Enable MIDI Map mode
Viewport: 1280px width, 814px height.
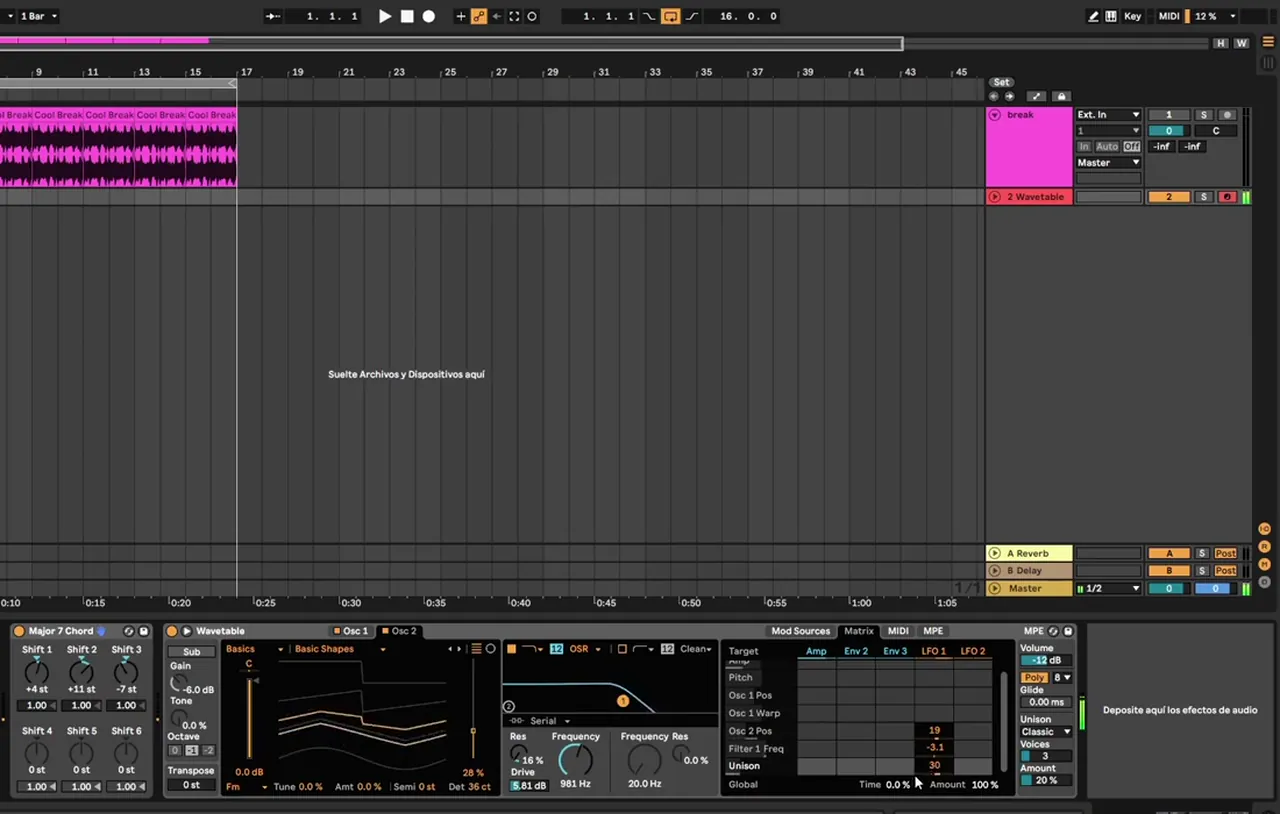click(1169, 16)
